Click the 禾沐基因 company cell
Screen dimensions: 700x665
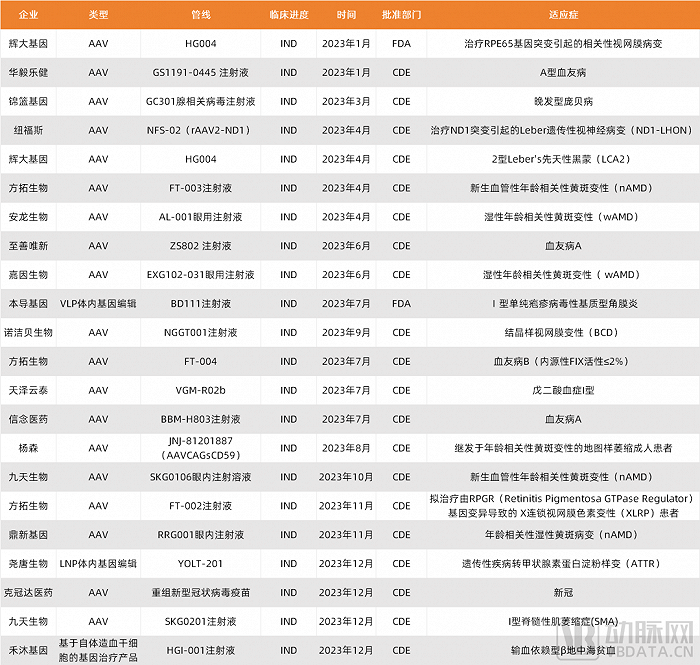[28, 650]
